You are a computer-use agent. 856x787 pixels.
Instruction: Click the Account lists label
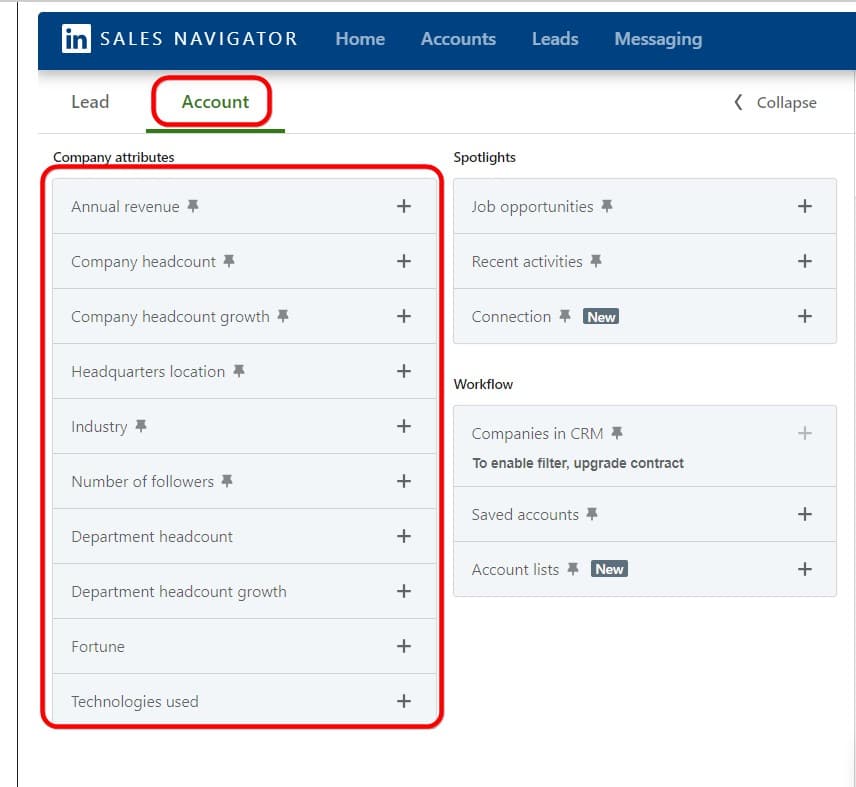click(515, 570)
